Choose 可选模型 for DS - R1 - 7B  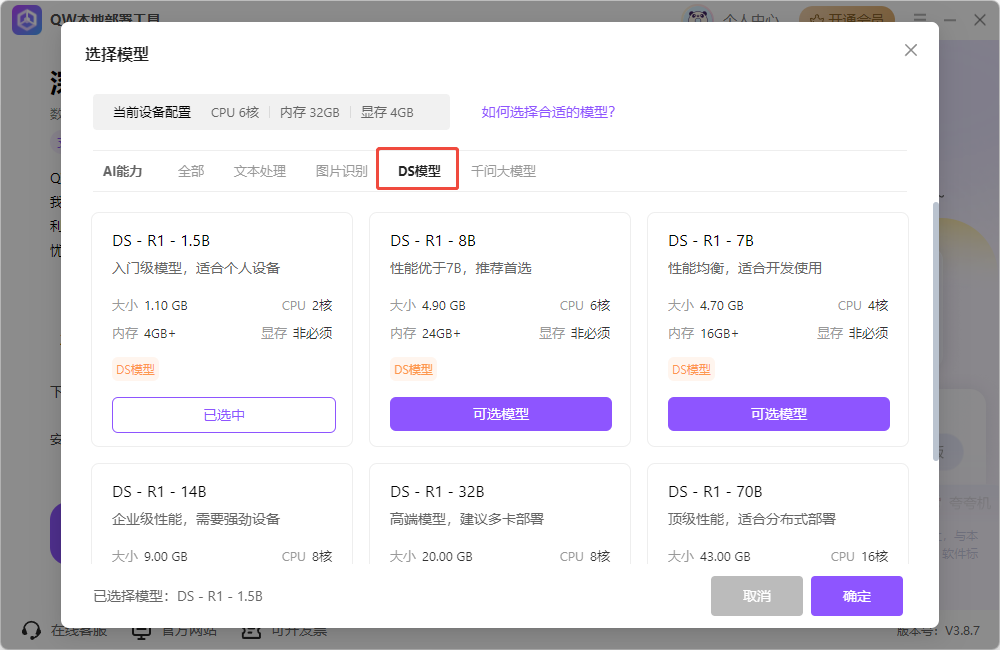click(779, 414)
